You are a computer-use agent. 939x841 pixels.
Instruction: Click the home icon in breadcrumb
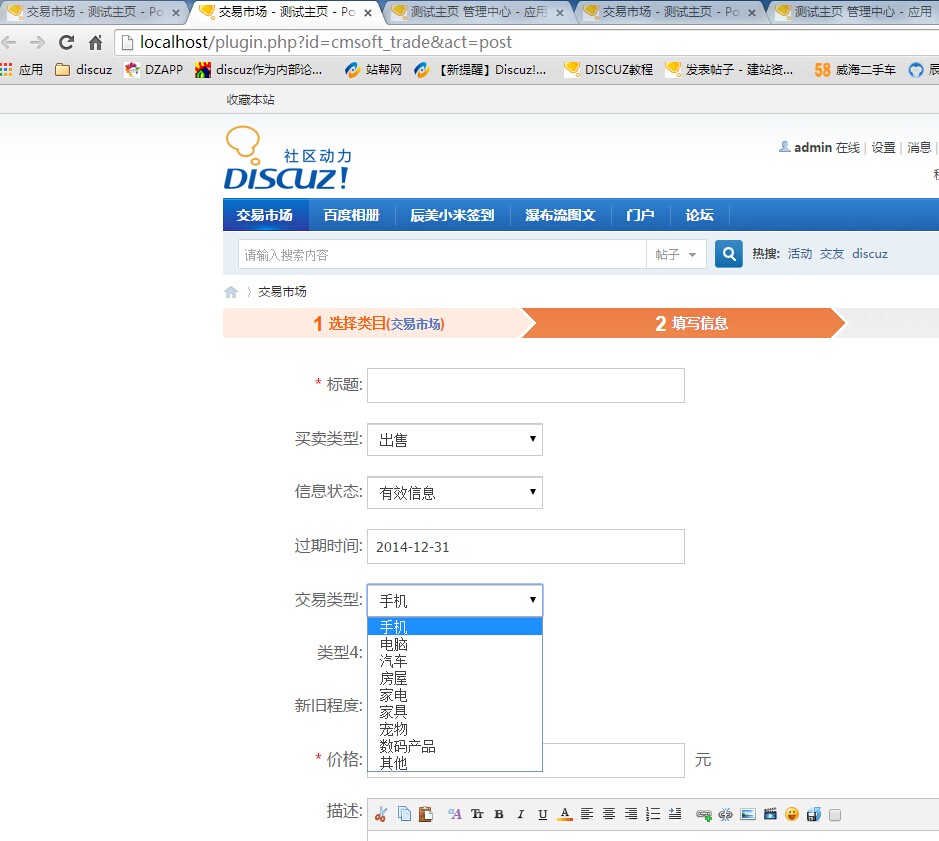tap(231, 292)
